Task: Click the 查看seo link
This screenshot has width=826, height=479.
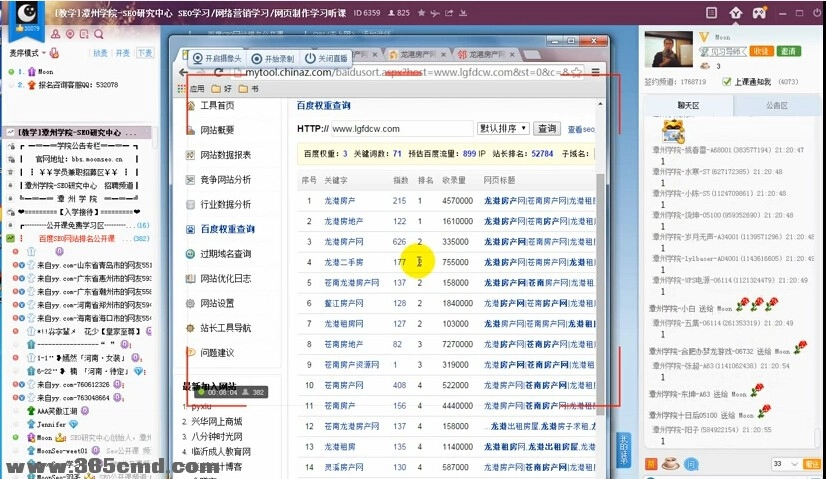Action: (581, 129)
